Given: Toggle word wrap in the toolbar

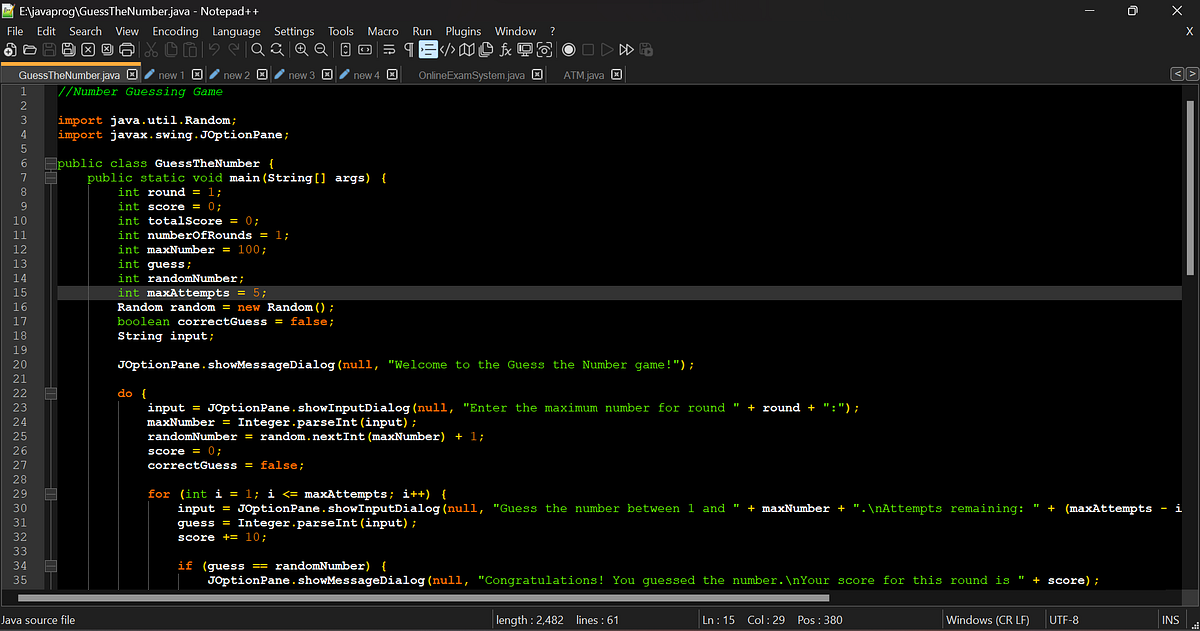Looking at the screenshot, I should tap(389, 49).
